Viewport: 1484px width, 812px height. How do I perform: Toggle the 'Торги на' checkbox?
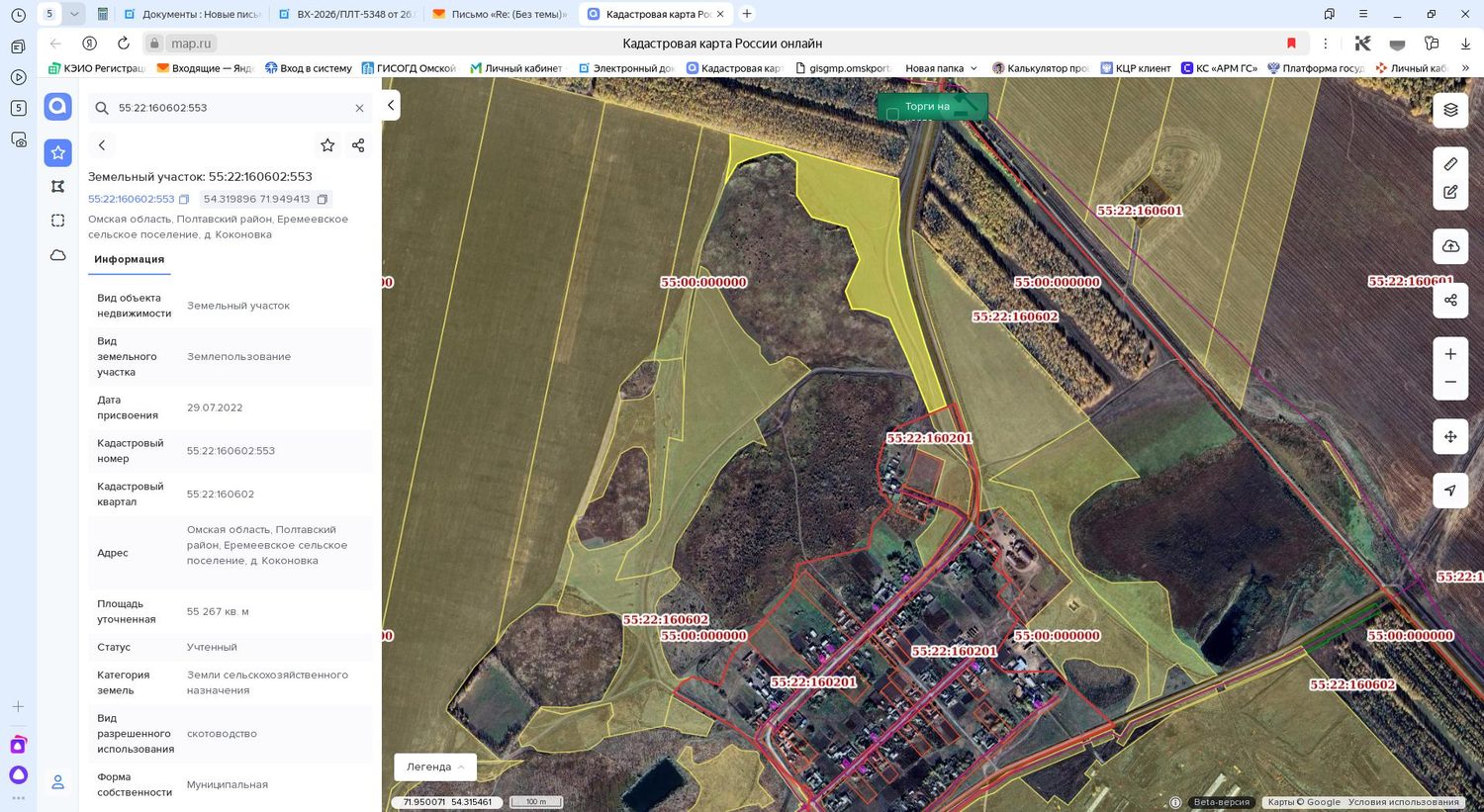coord(892,114)
